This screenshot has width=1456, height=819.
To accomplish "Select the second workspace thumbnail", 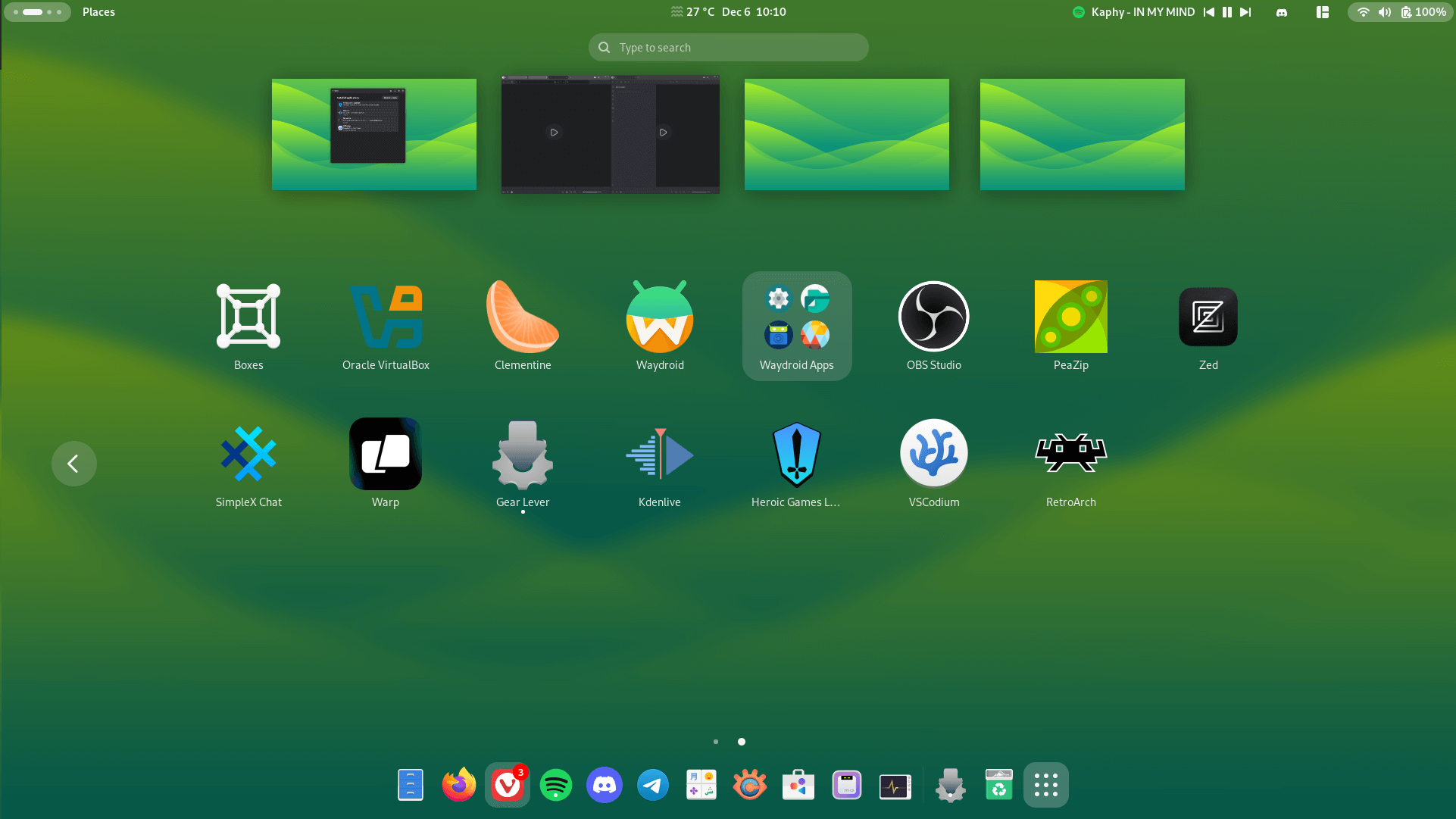I will point(610,134).
